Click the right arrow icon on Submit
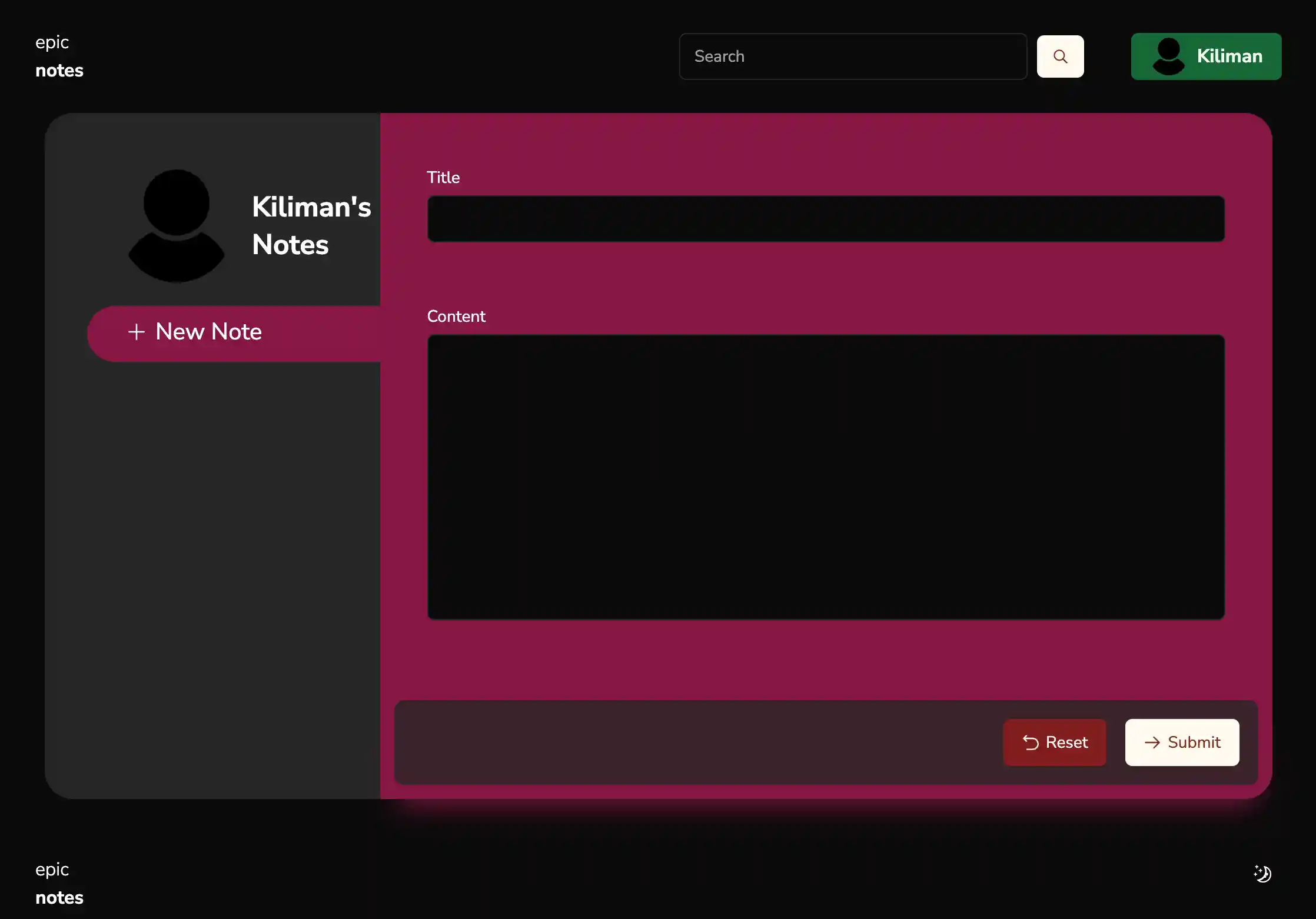 point(1152,742)
